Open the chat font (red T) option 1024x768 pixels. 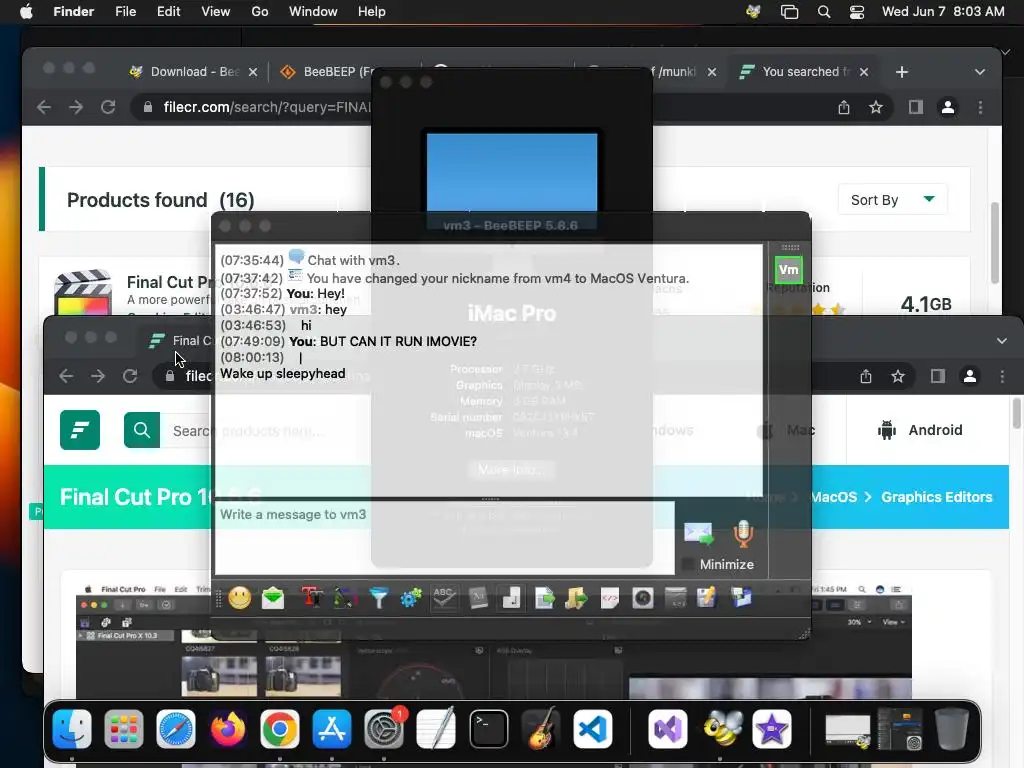click(312, 598)
